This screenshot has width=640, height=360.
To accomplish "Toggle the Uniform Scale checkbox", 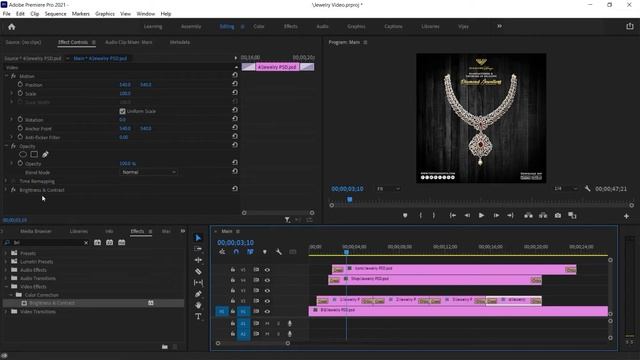I will [122, 111].
